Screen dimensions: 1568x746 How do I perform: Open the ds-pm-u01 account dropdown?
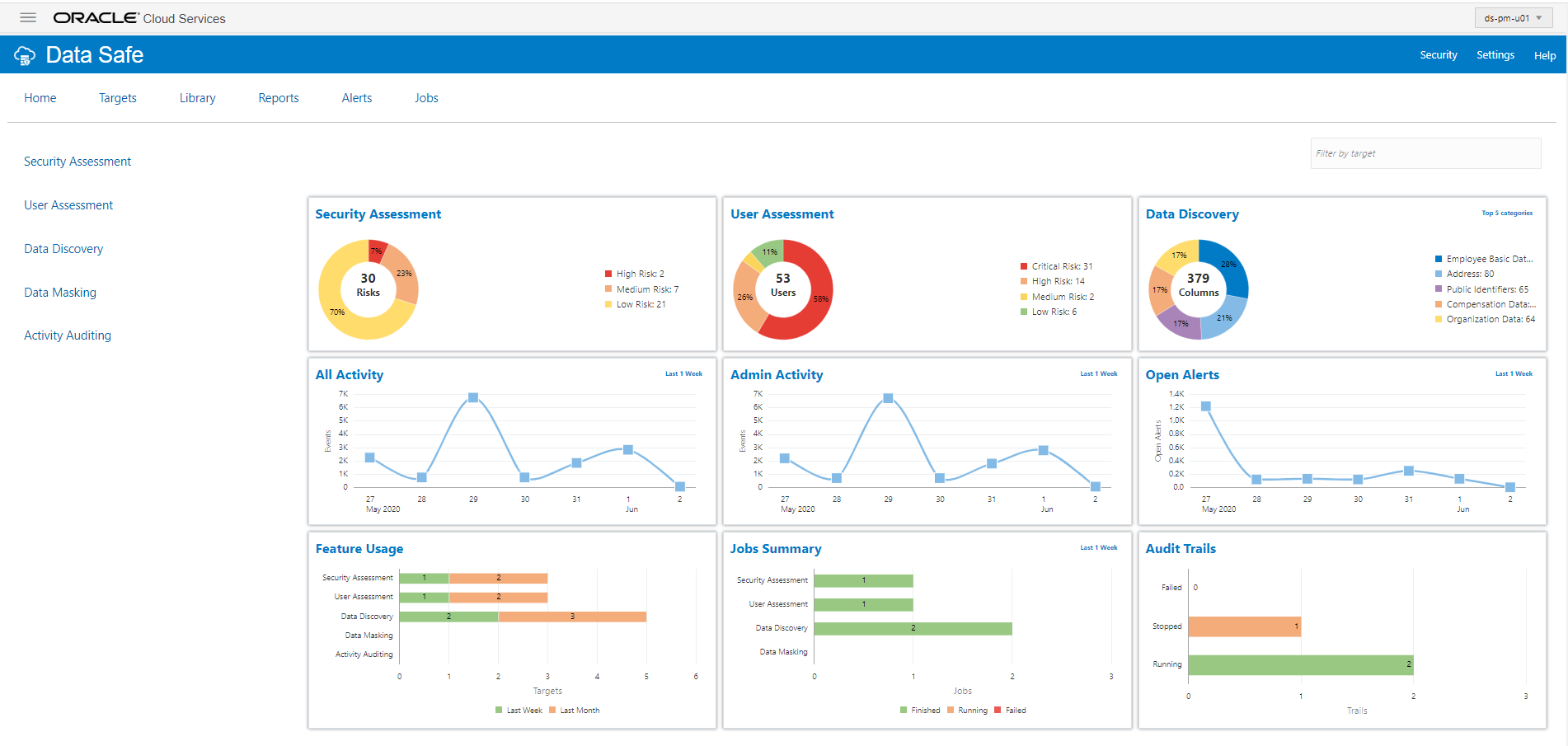coord(1514,16)
